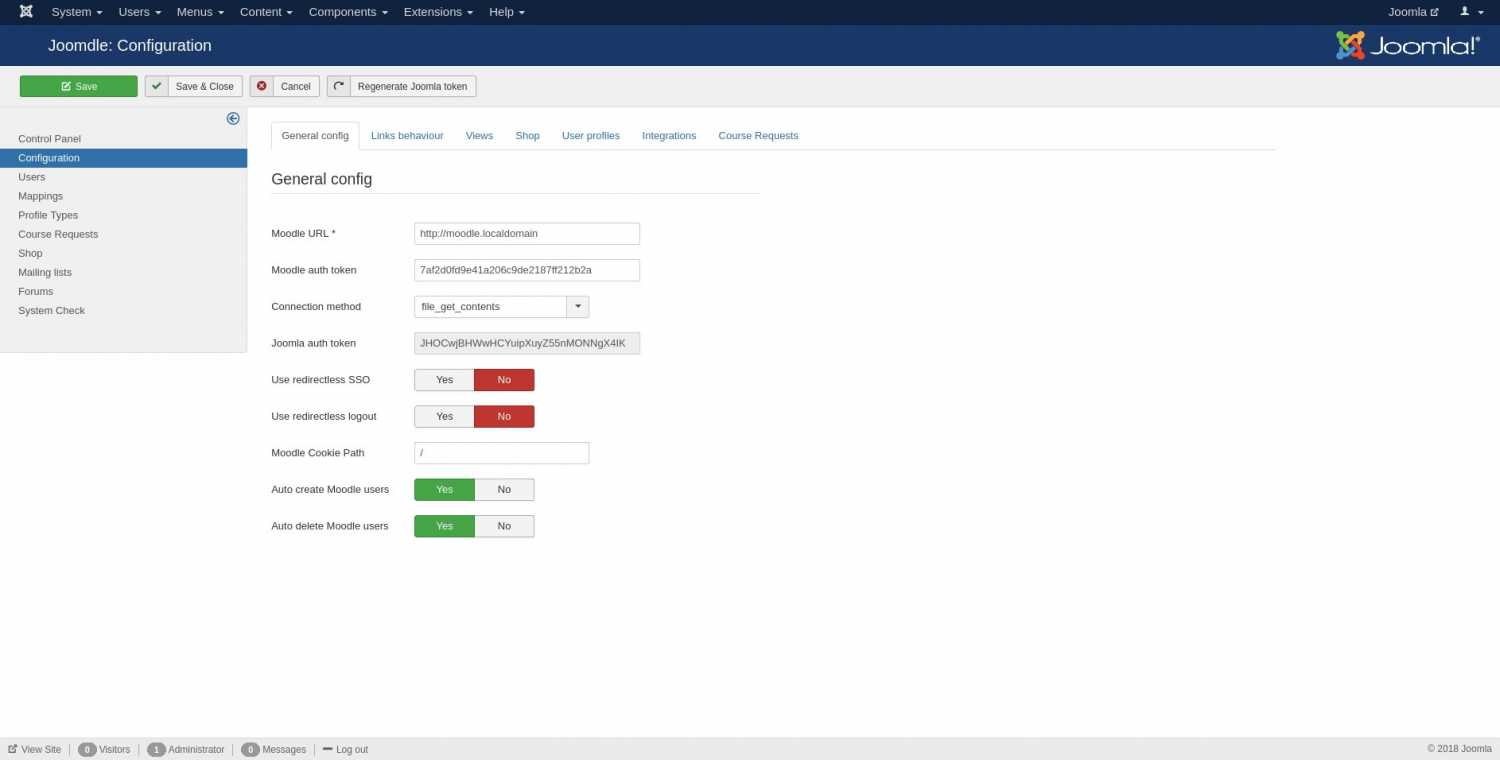This screenshot has width=1500, height=760.
Task: Click the large Joomla! brand logo
Action: point(1407,46)
